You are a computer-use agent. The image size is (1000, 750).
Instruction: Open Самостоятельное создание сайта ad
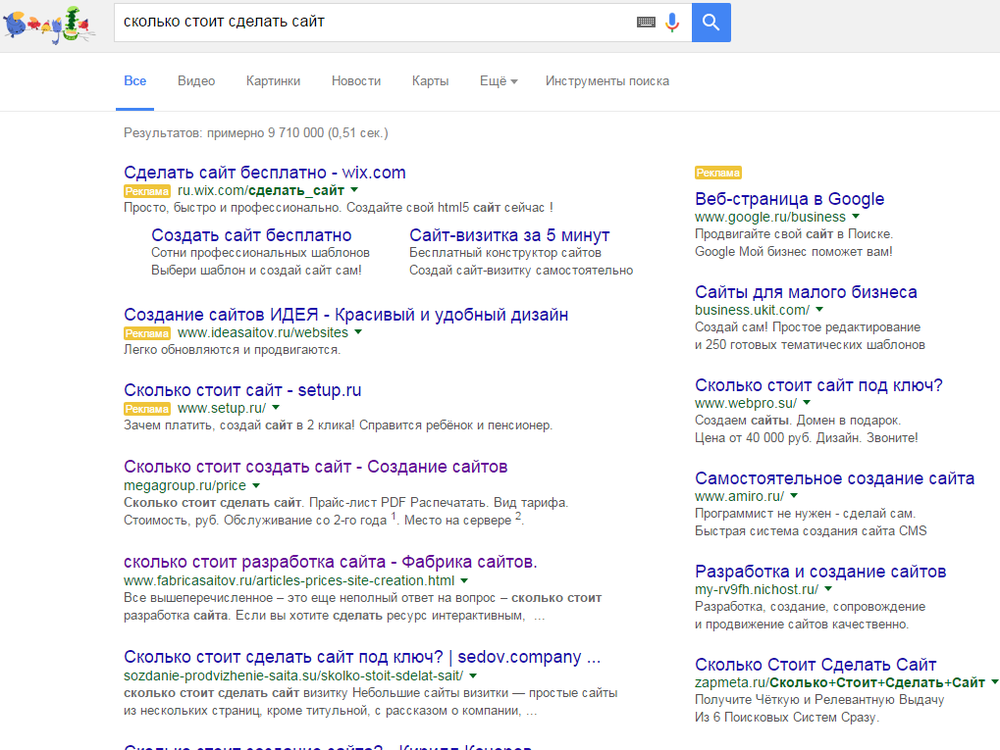tap(835, 478)
